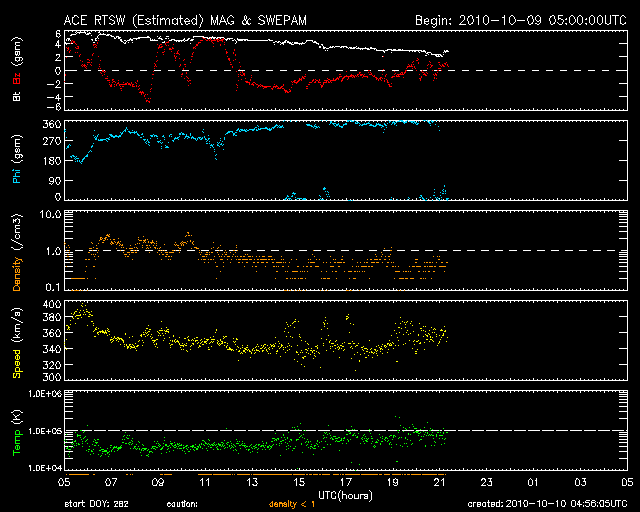
Task: Click the red 'Bz' axis label
Action: point(17,78)
